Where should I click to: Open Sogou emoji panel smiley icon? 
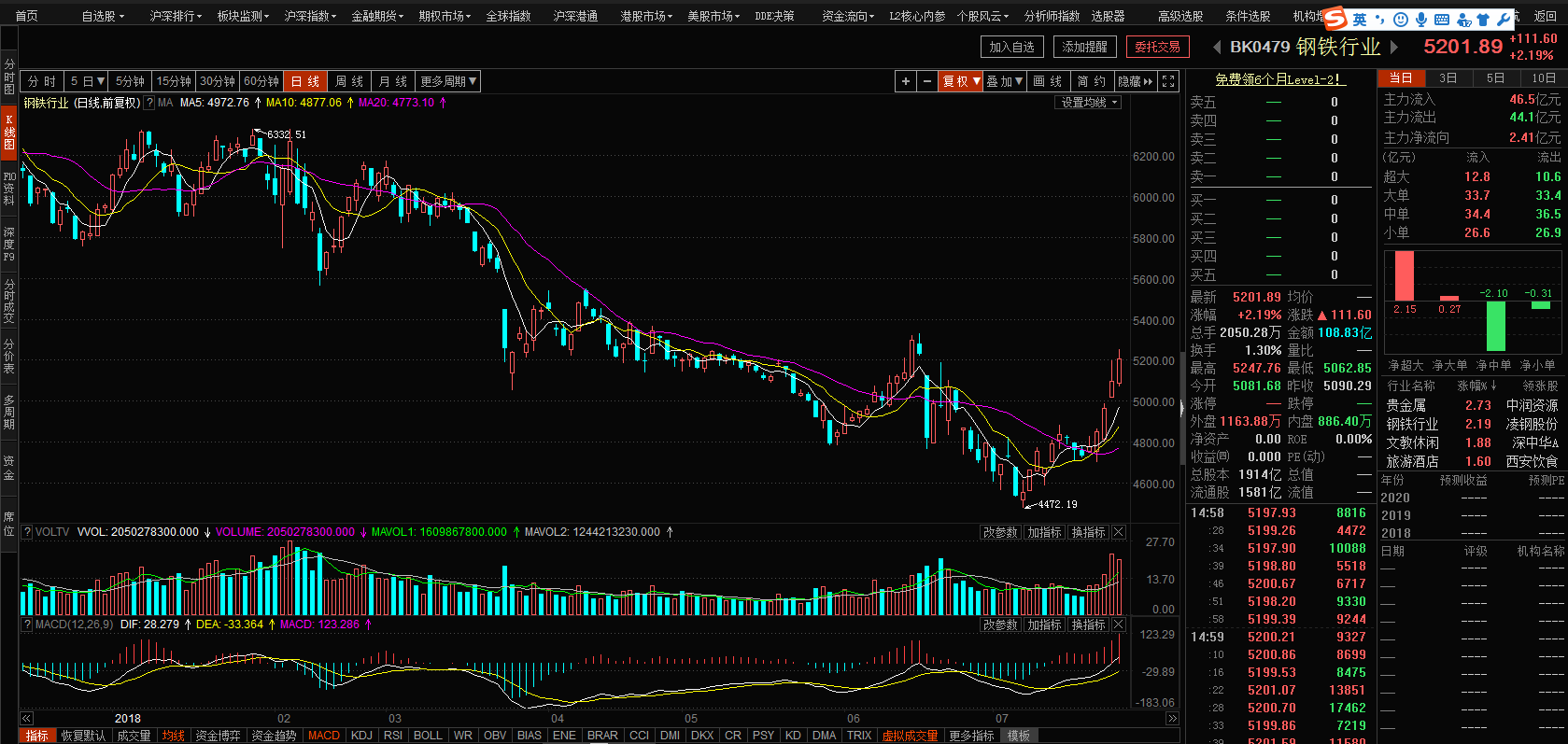click(x=1401, y=20)
